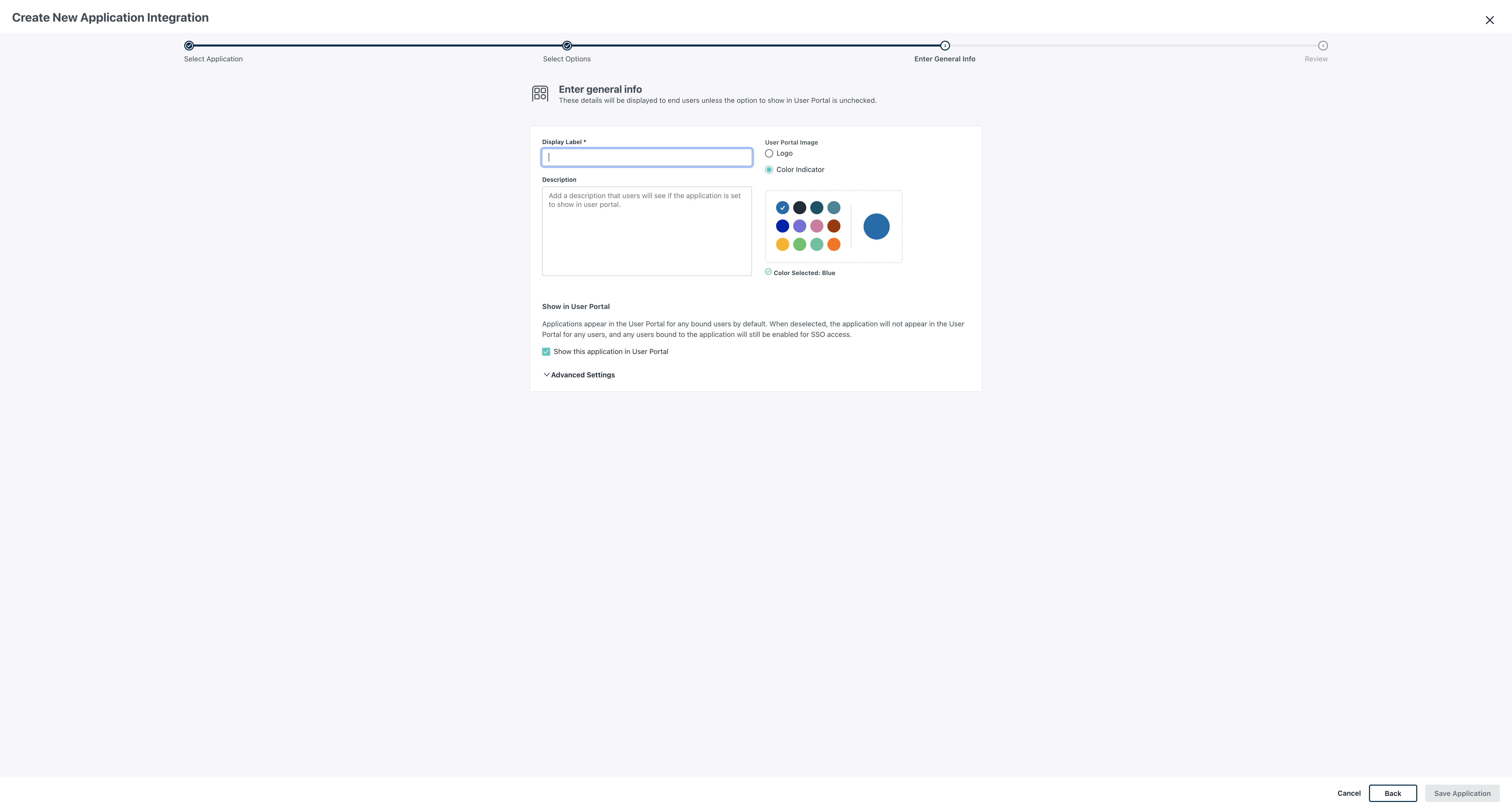Click the Enter general info heading
The image size is (1512, 810).
click(x=600, y=90)
